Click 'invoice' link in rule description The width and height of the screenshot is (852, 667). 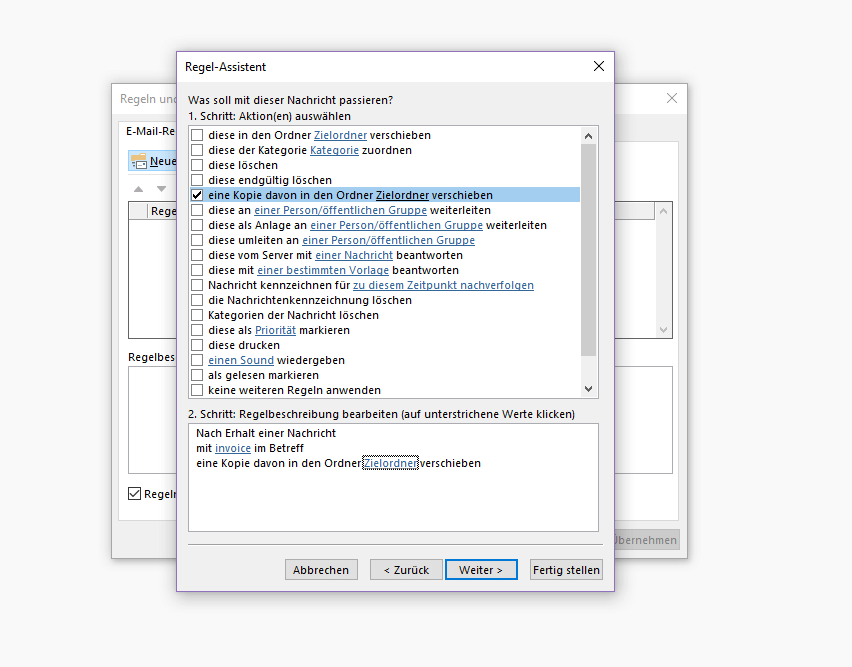click(x=233, y=448)
